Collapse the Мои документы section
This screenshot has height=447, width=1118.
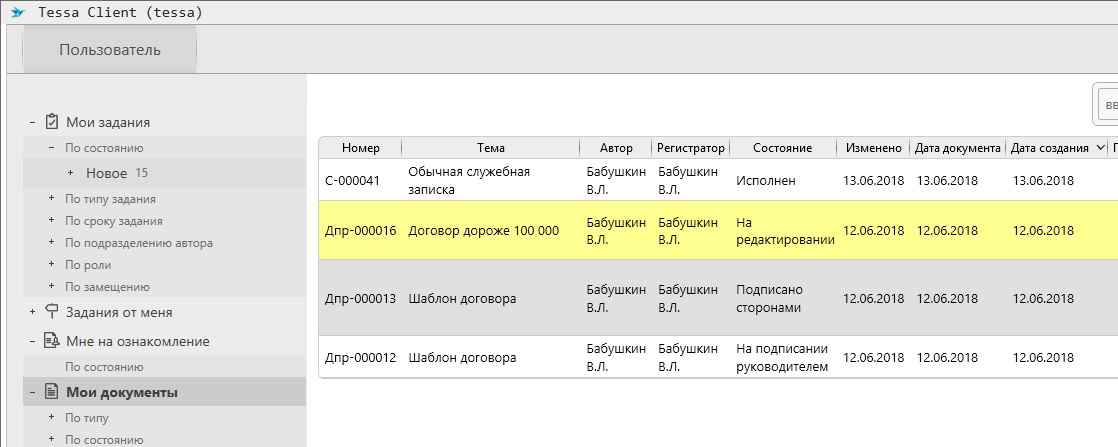pyautogui.click(x=33, y=393)
